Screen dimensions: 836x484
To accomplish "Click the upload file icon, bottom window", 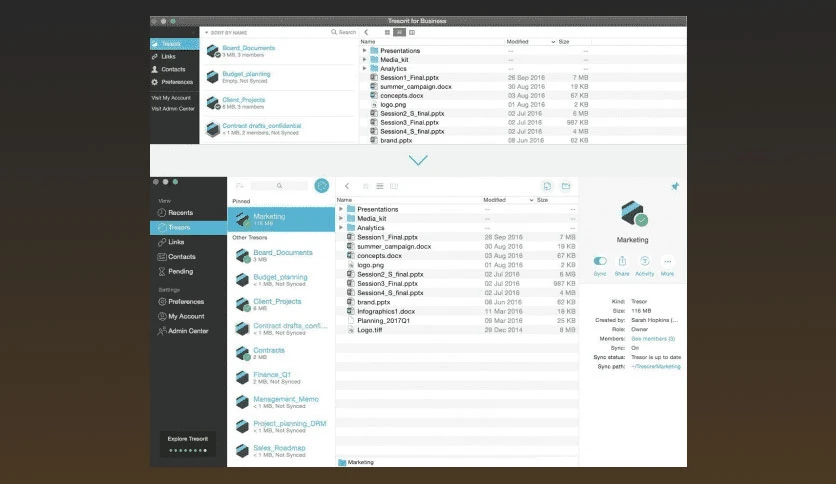I will 547,186.
